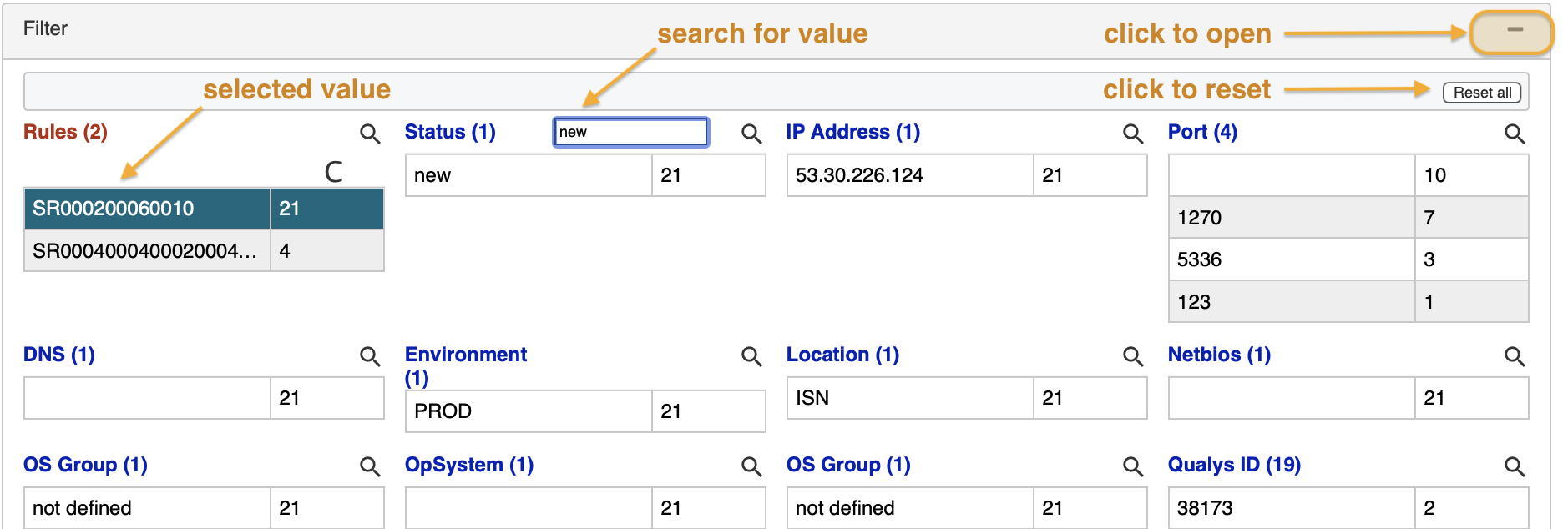Click the search icon for Environment
Viewport: 1568px width, 529px height.
click(x=751, y=356)
